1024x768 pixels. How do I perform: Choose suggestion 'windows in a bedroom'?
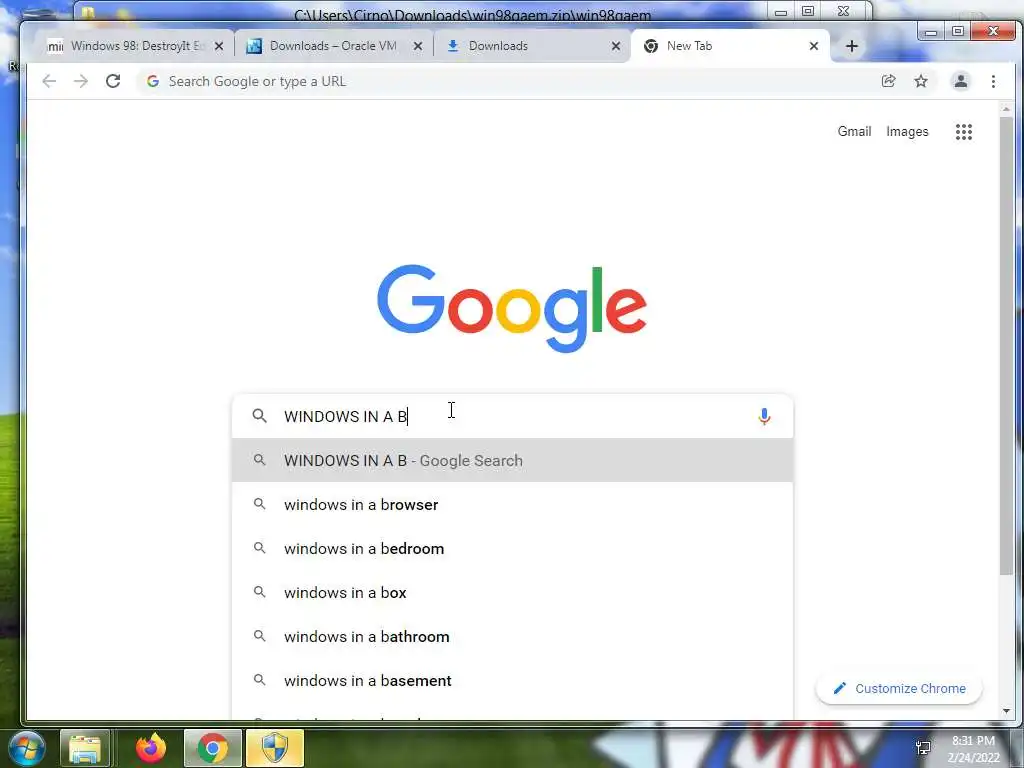pos(513,549)
